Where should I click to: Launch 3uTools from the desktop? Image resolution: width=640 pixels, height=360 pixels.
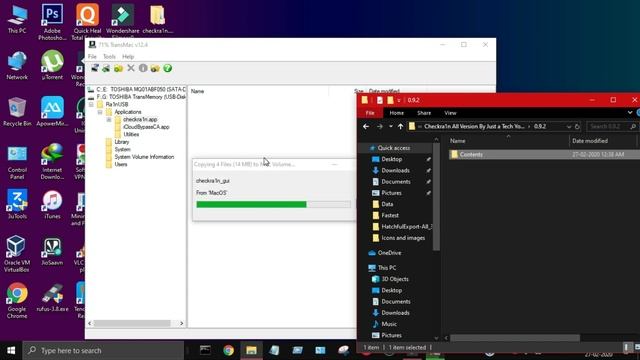tap(17, 204)
